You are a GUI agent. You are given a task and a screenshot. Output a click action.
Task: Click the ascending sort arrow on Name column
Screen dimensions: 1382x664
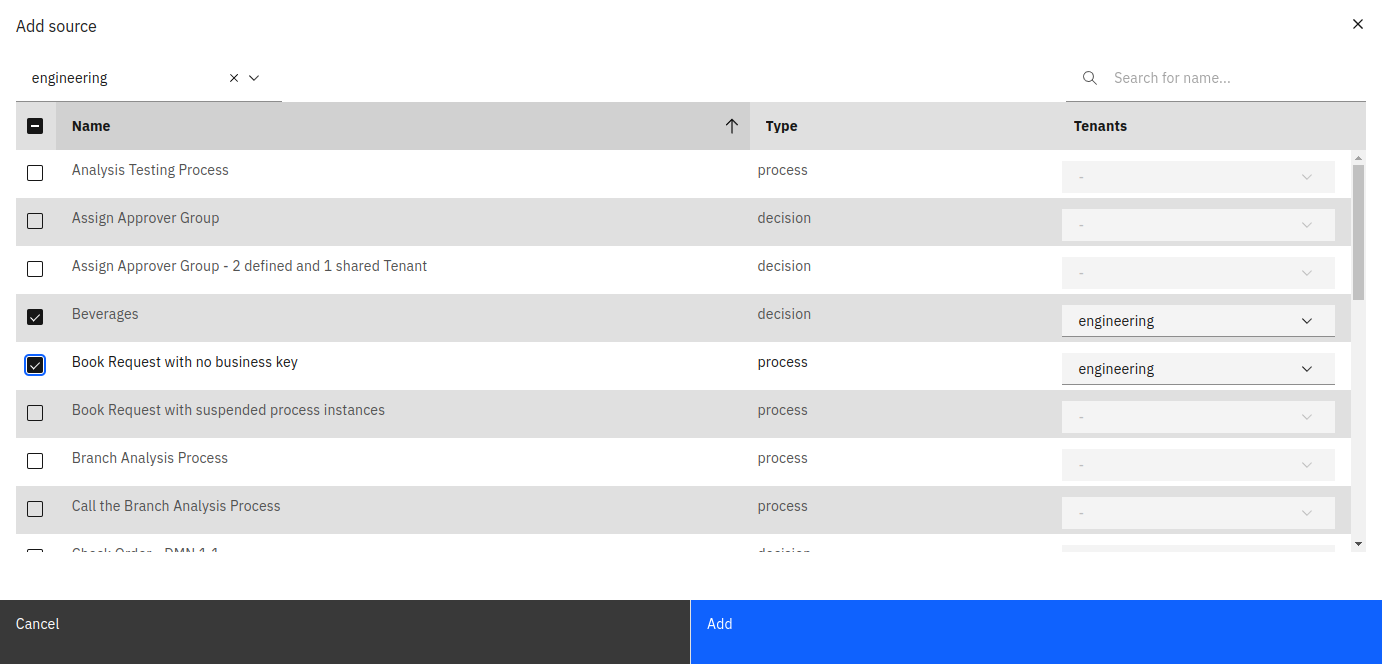[x=731, y=126]
